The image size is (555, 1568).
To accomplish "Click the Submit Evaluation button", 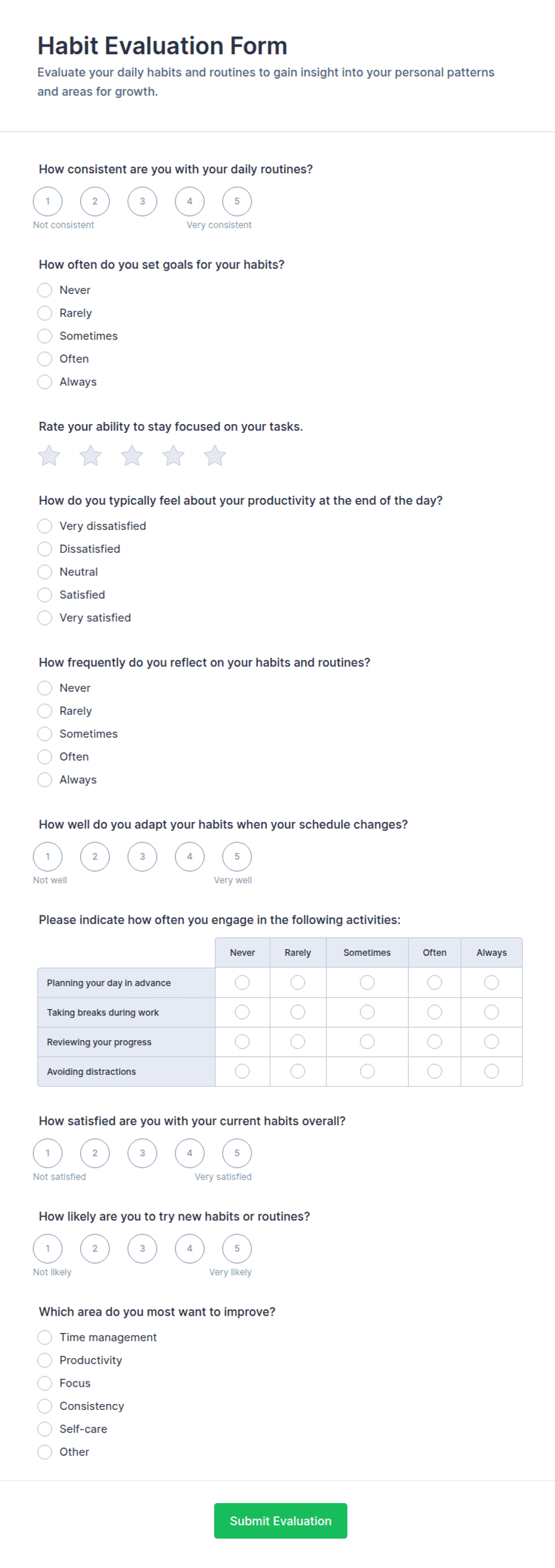I will (x=281, y=1521).
